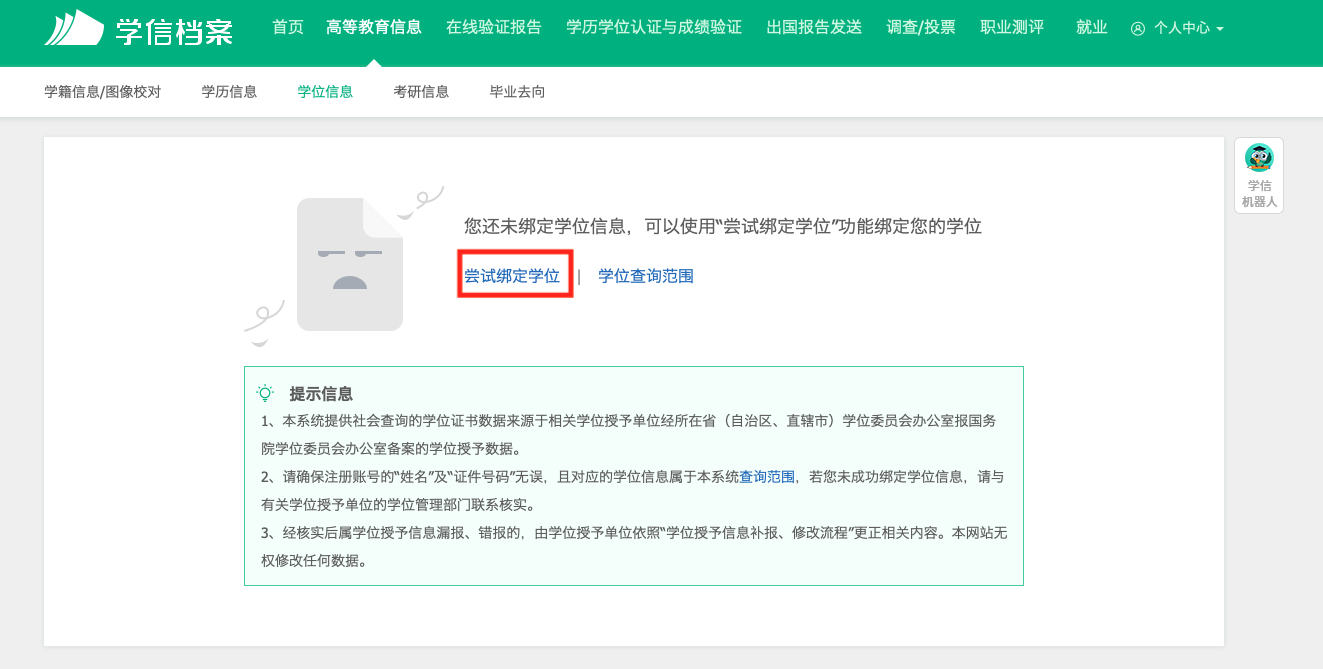Switch to 学历信息 tab
1323x669 pixels.
click(229, 92)
